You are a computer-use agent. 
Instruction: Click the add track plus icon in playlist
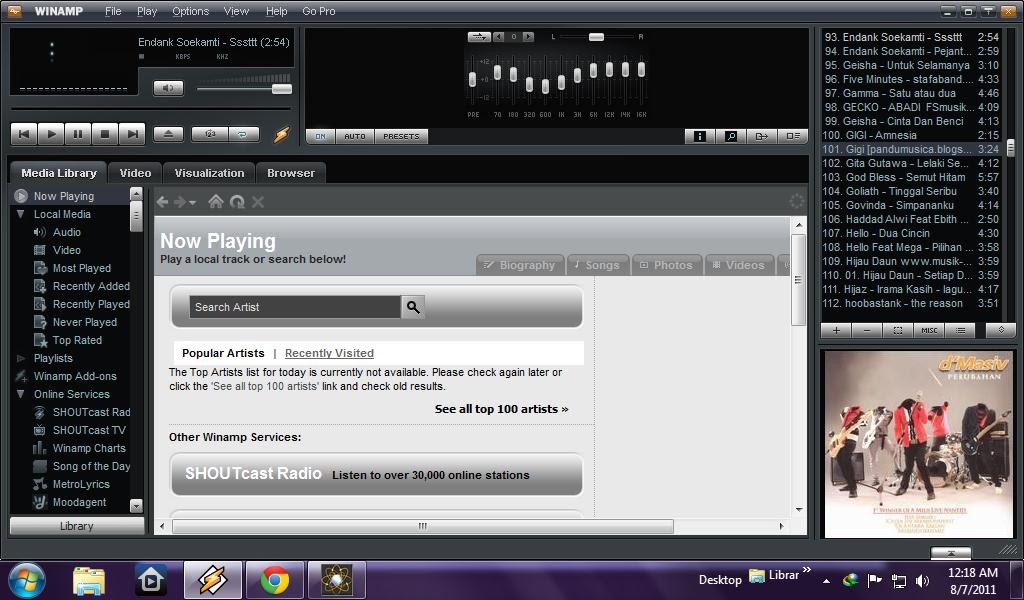(836, 329)
